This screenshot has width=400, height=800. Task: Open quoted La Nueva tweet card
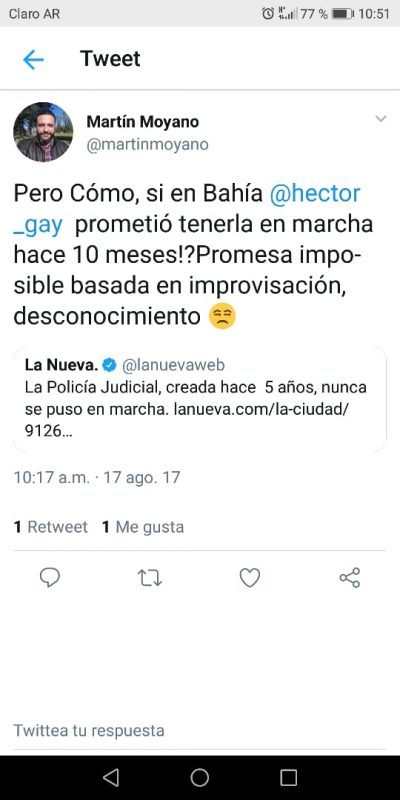(199, 399)
